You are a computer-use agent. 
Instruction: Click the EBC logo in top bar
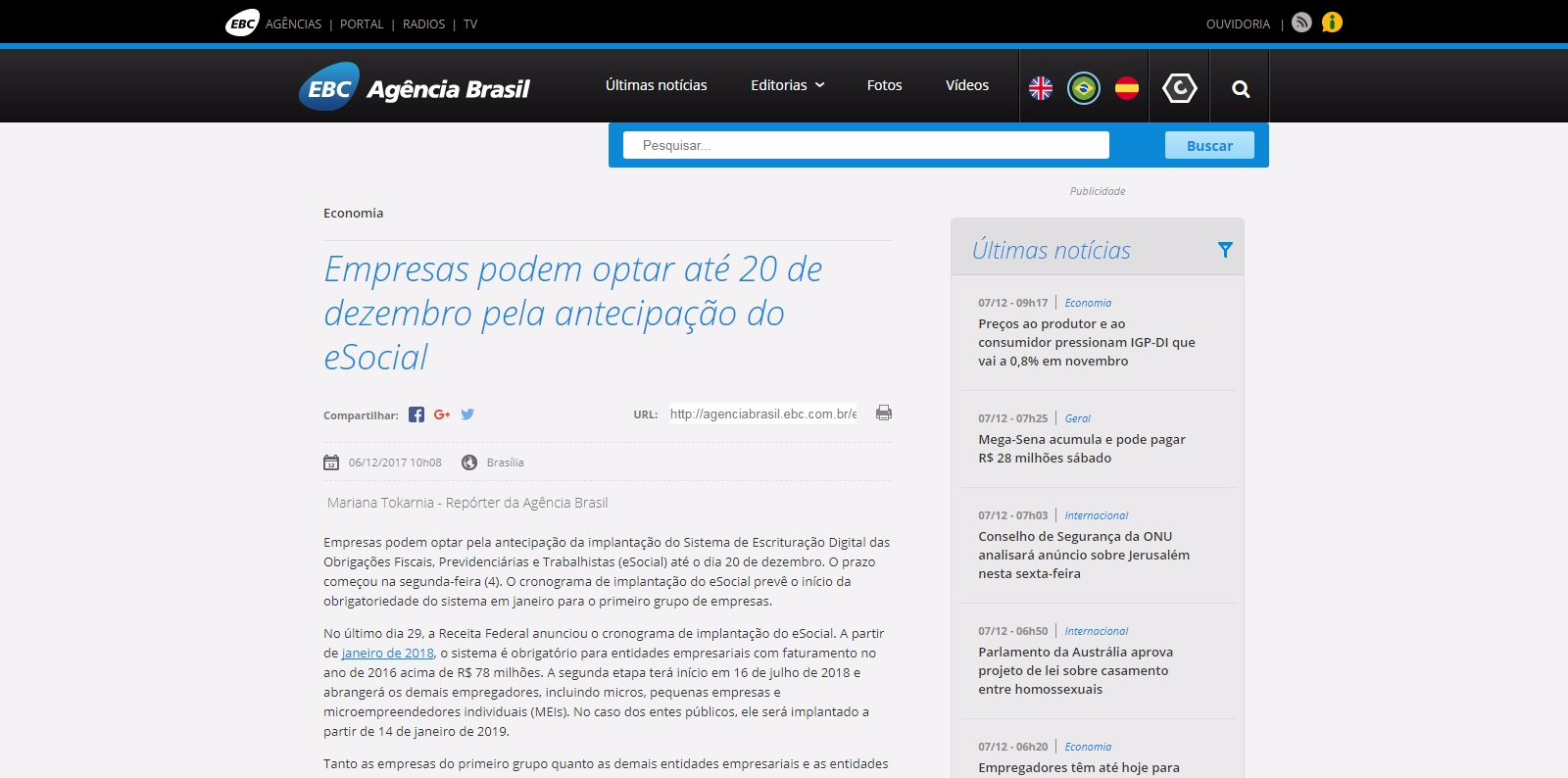[242, 23]
